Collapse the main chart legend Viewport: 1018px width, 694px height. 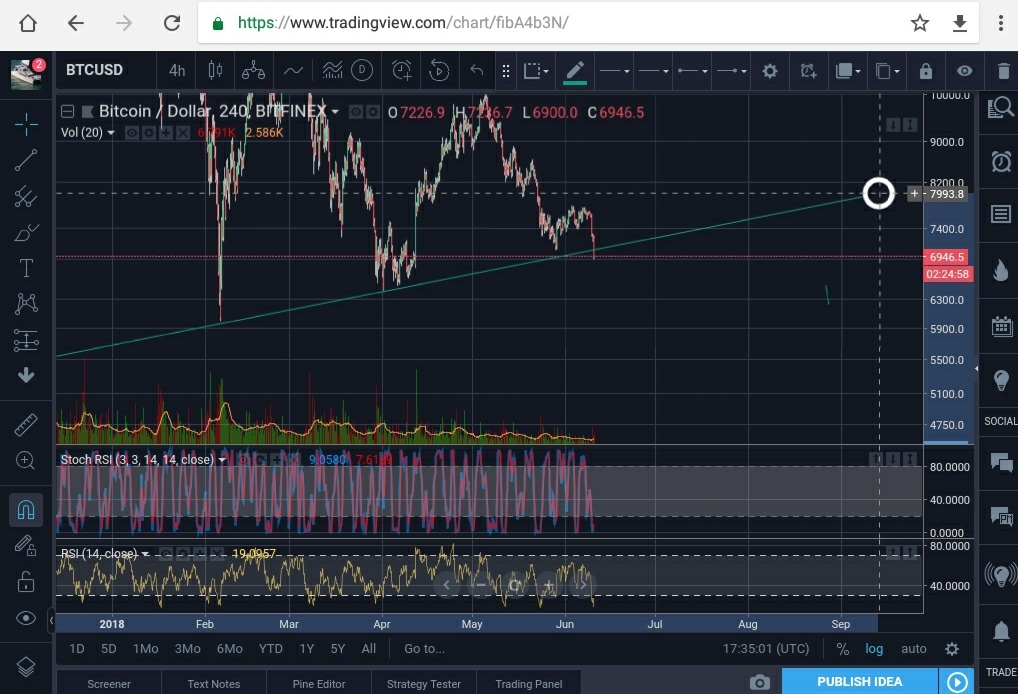[68, 112]
